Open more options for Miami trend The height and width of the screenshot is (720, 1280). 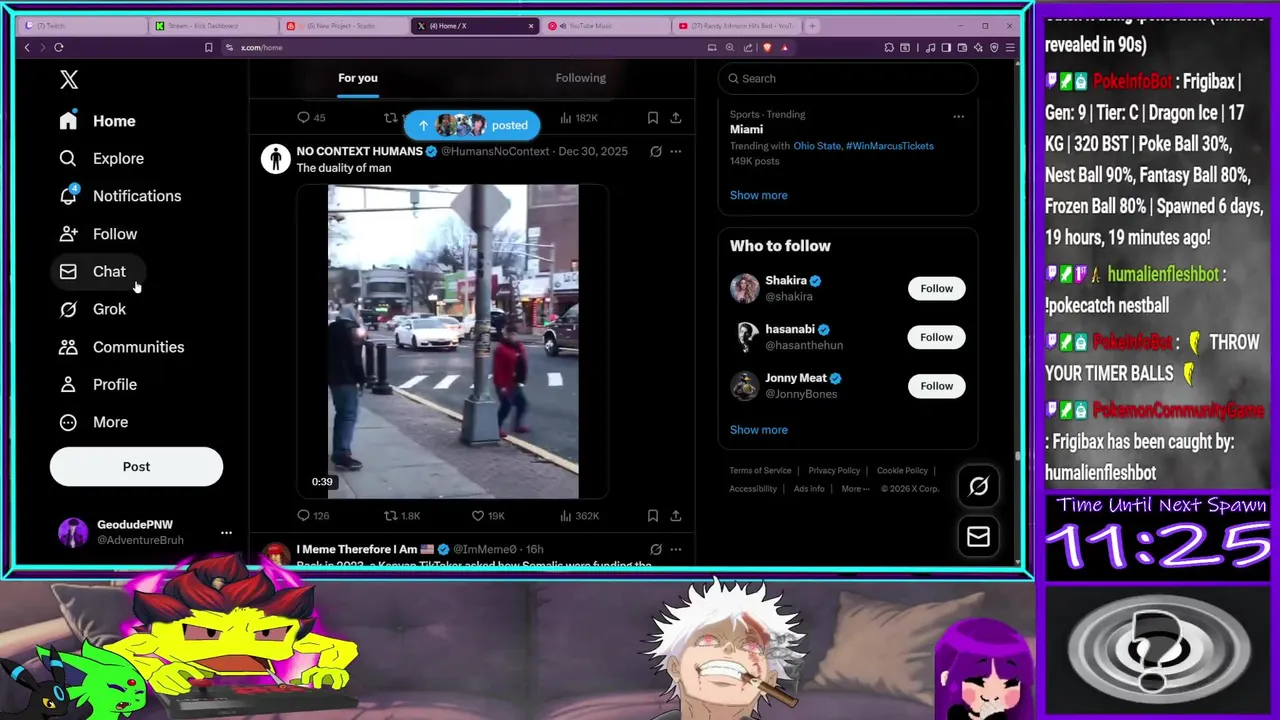(958, 116)
